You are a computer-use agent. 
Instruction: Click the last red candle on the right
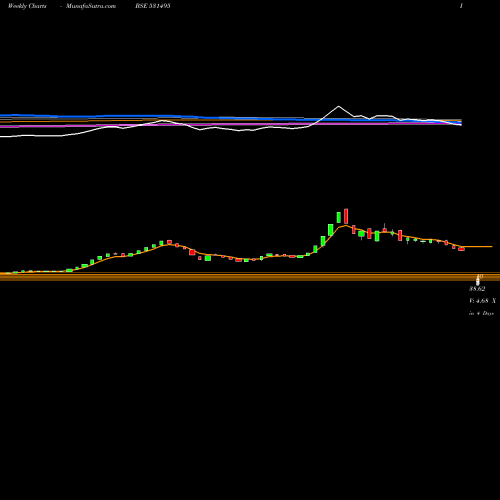pyautogui.click(x=461, y=249)
